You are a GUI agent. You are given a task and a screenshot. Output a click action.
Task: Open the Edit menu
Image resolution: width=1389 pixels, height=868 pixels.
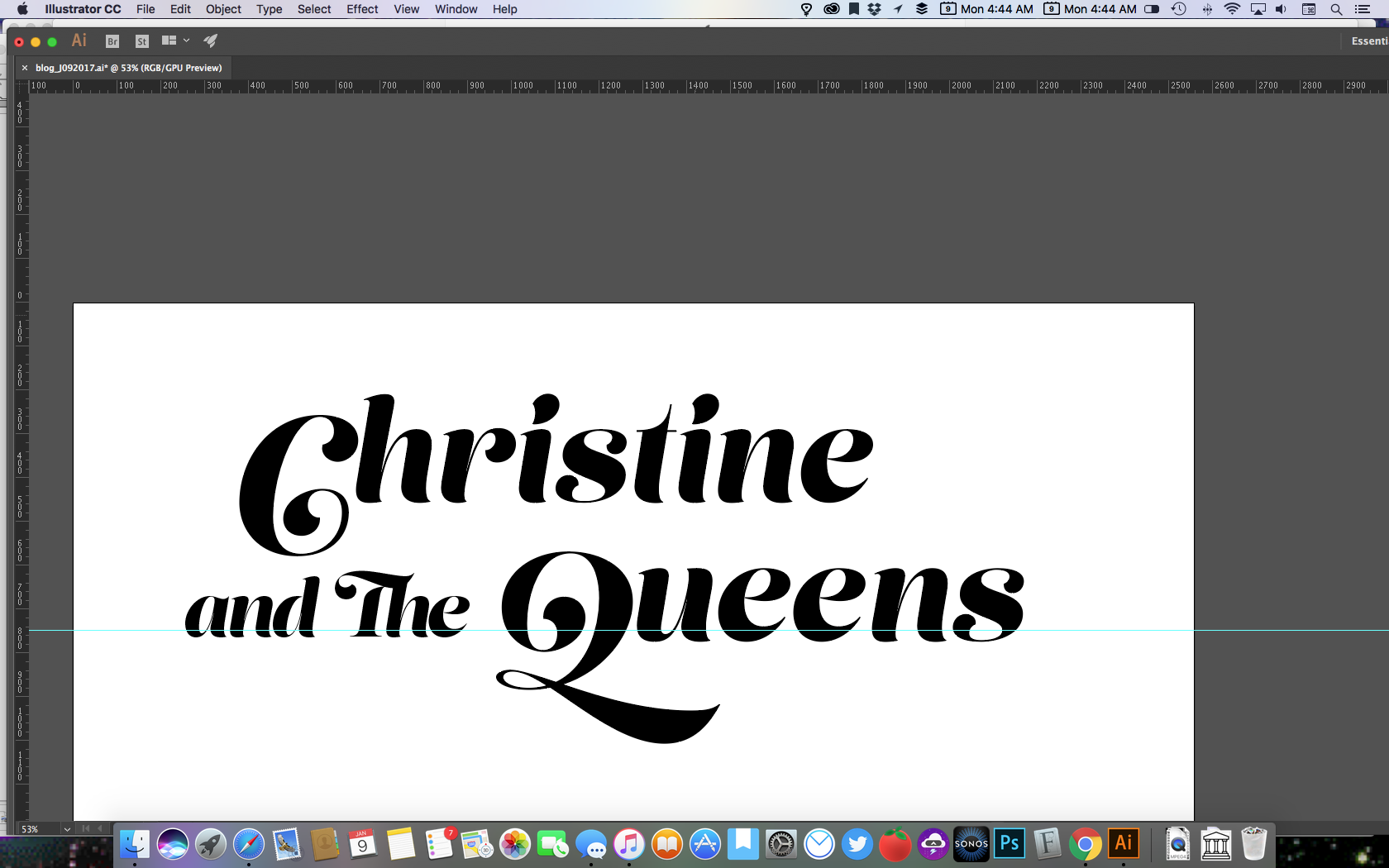[x=180, y=9]
